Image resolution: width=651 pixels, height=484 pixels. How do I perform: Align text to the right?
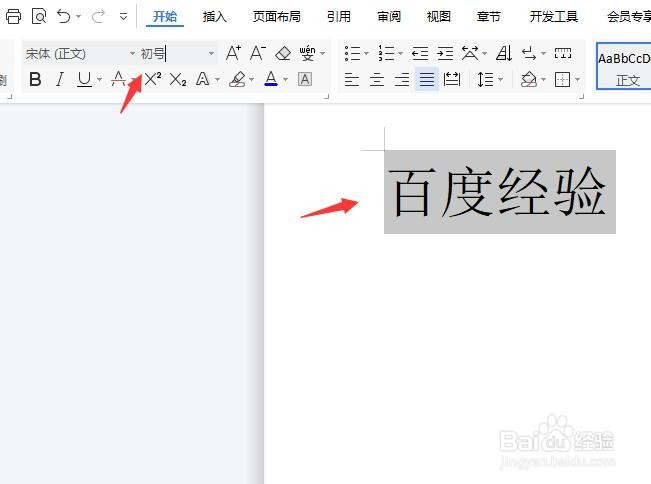click(402, 79)
